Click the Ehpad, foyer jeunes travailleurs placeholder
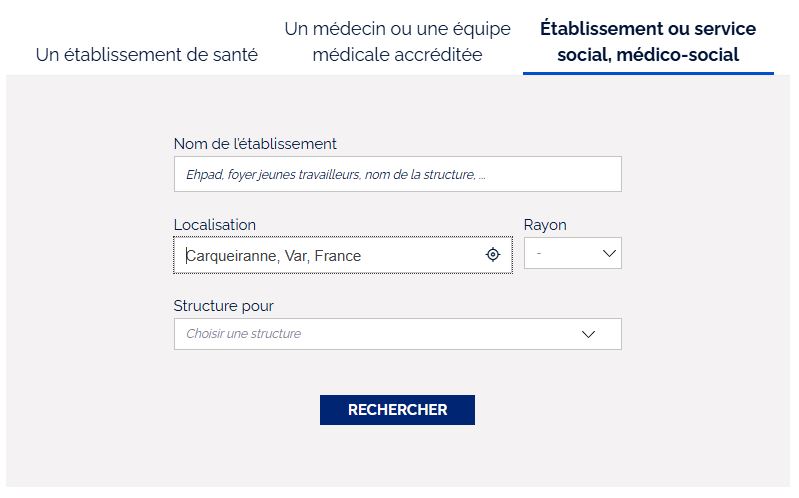The width and height of the screenshot is (799, 498). [335, 174]
